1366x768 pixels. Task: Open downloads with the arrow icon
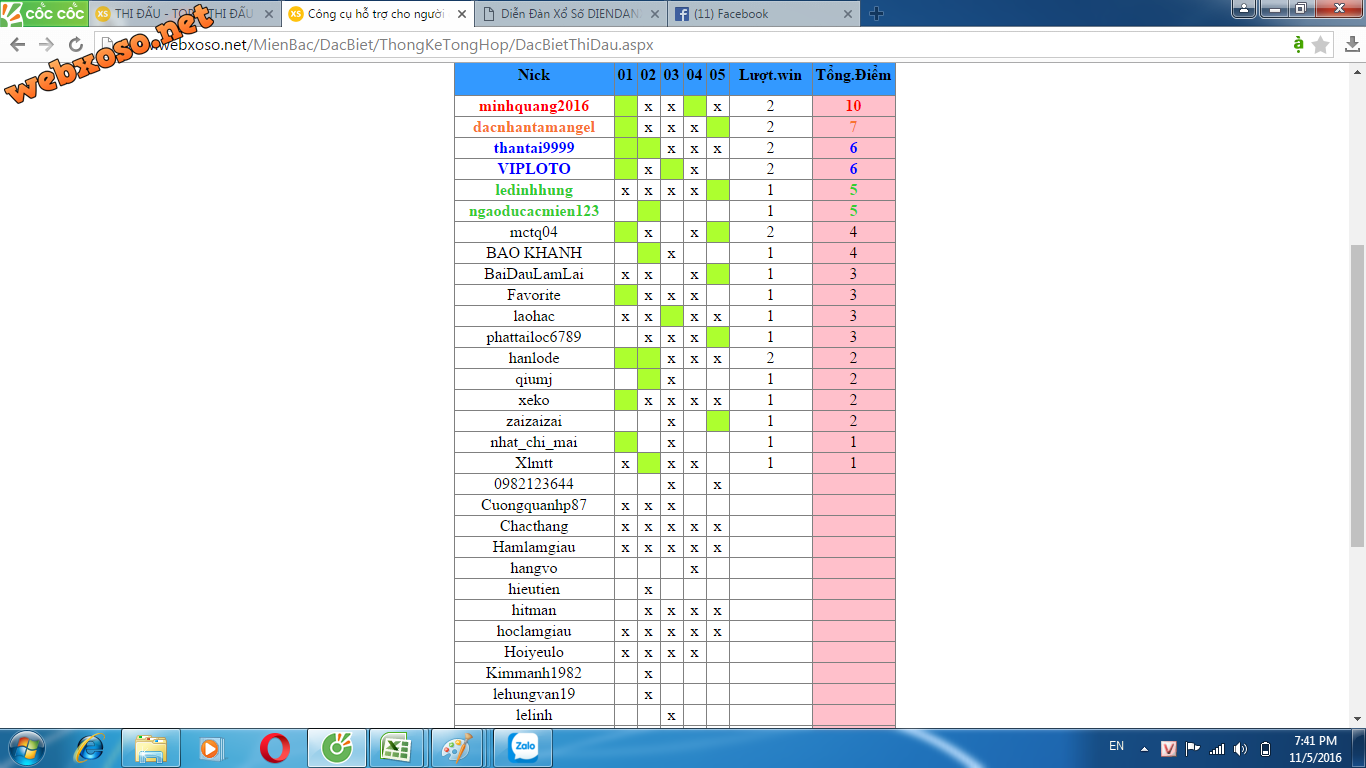(1351, 45)
